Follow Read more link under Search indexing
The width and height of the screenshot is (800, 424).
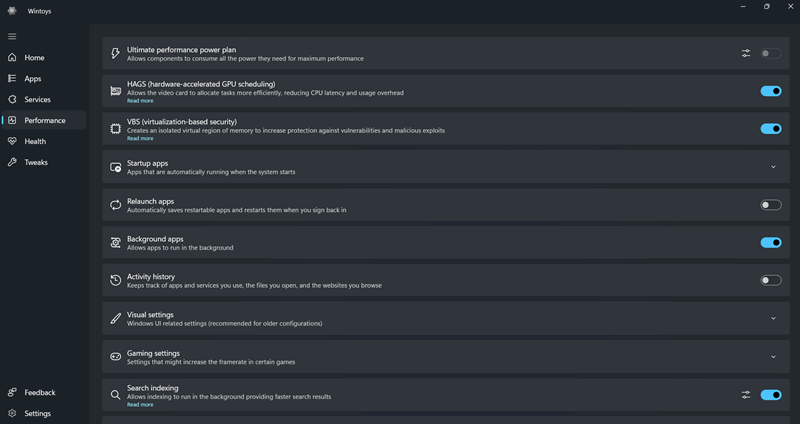click(x=140, y=405)
